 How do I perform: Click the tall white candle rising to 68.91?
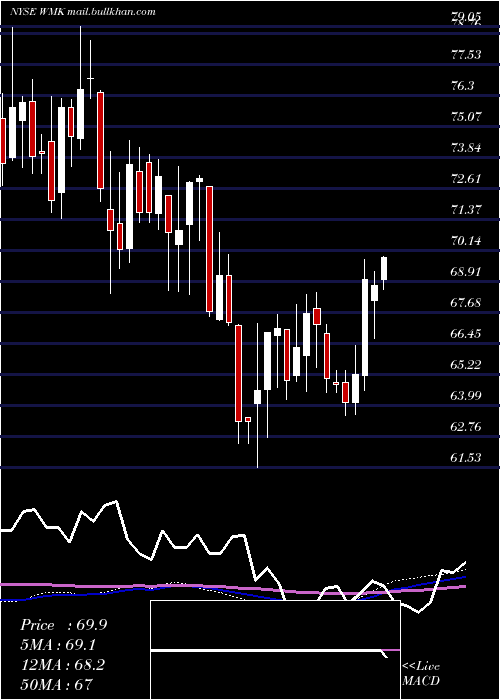click(x=365, y=327)
